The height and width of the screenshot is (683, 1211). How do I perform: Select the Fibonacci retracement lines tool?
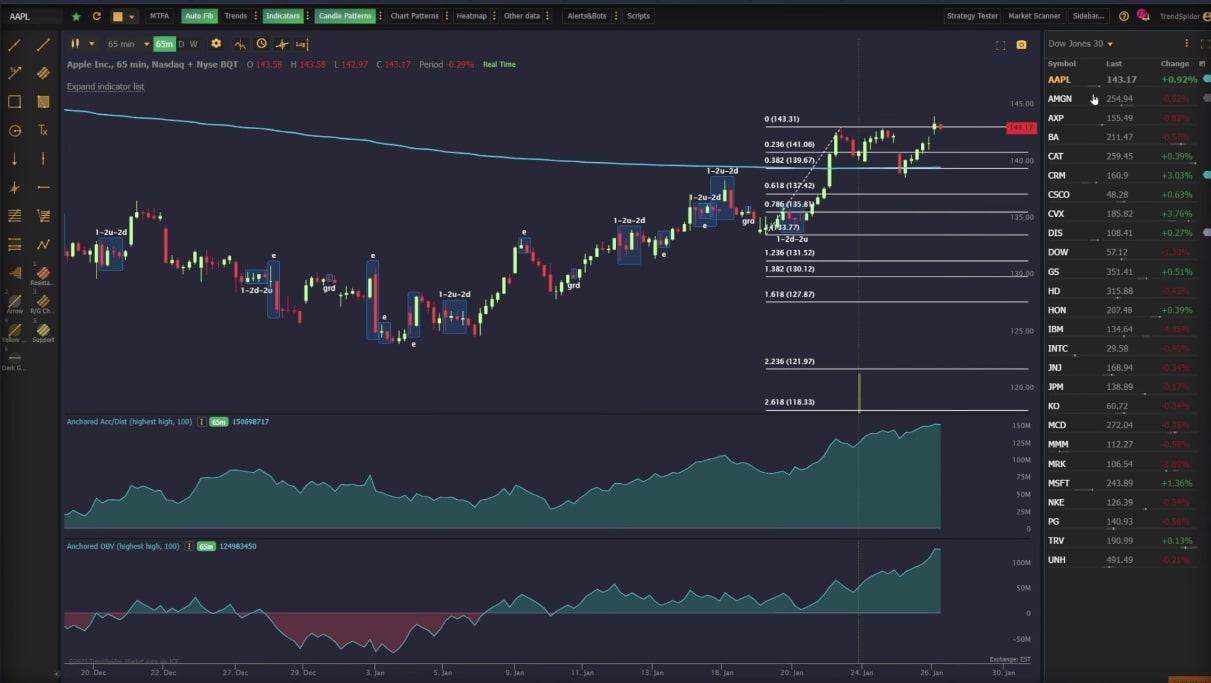pyautogui.click(x=15, y=215)
